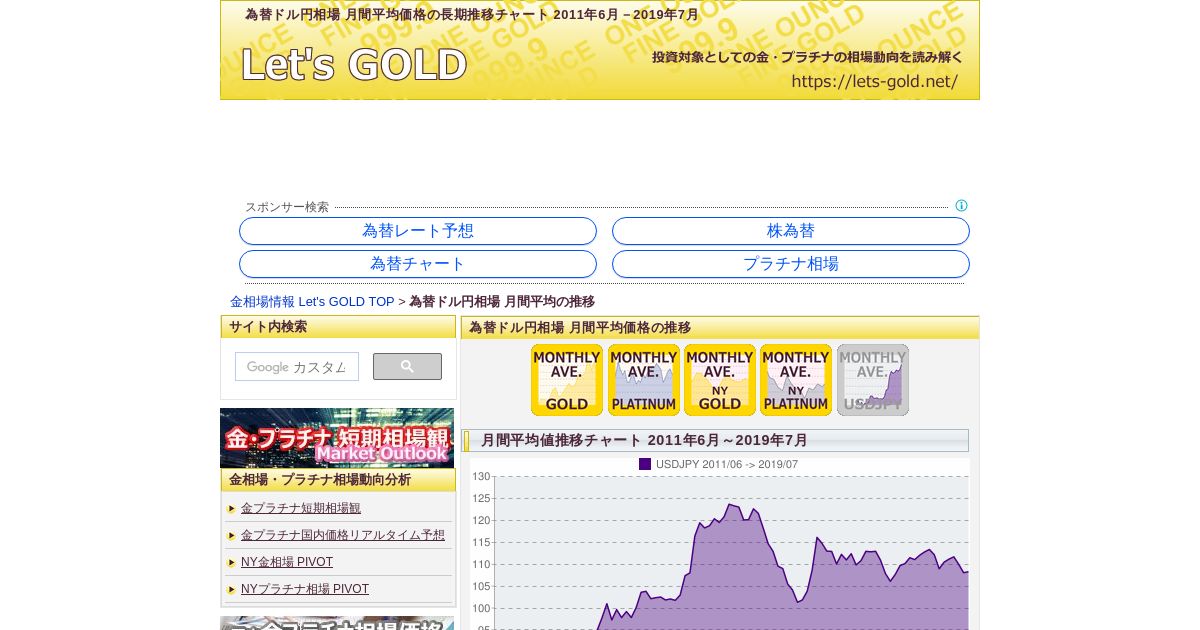This screenshot has height=630, width=1200.
Task: Click the 130 value on chart axis
Action: pyautogui.click(x=481, y=477)
